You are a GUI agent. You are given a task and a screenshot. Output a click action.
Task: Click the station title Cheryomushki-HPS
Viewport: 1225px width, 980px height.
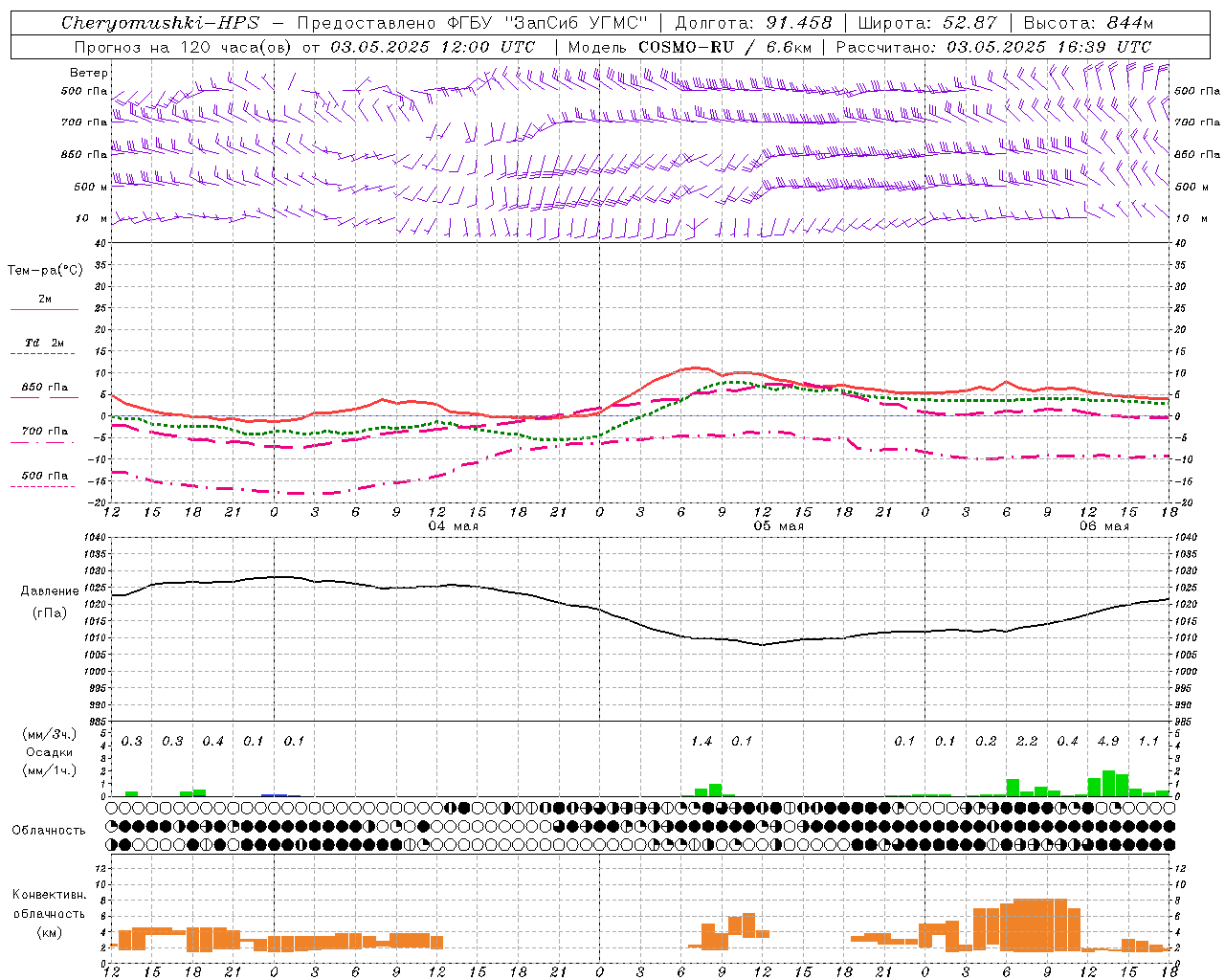pyautogui.click(x=161, y=23)
